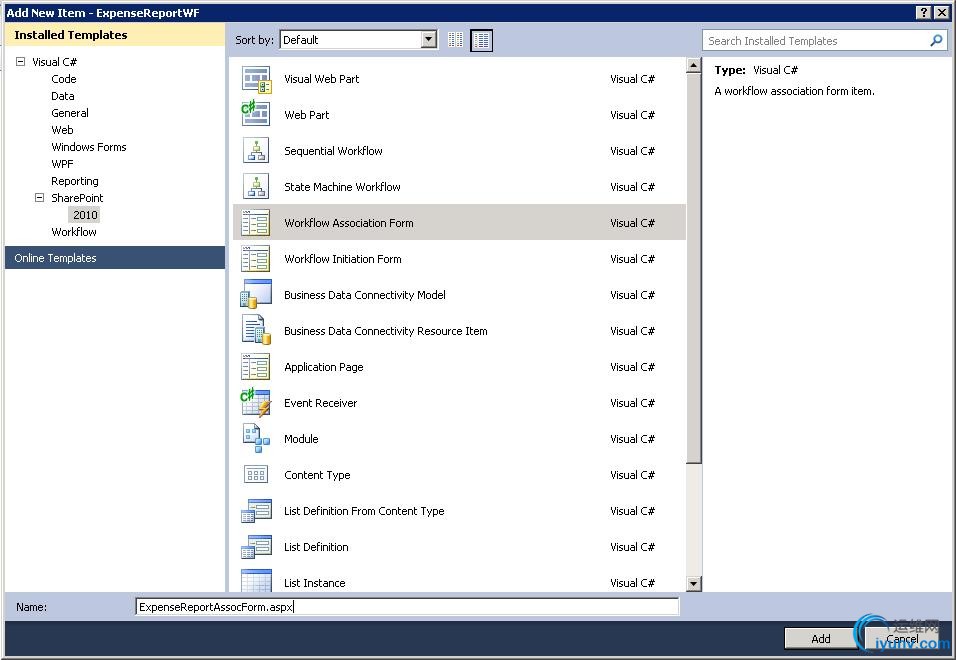This screenshot has height=660, width=956.
Task: Click the scrollbar down arrow
Action: coord(693,584)
